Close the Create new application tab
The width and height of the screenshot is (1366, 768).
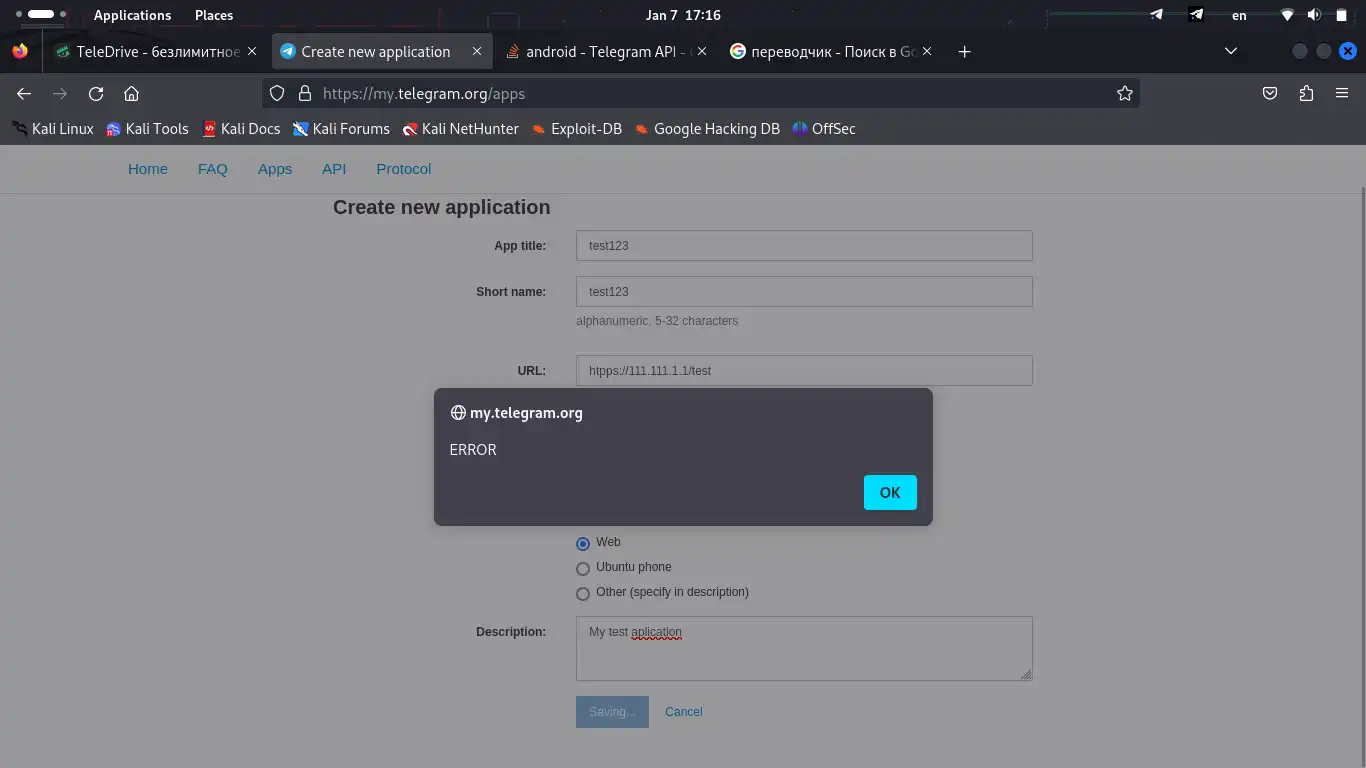click(x=477, y=51)
